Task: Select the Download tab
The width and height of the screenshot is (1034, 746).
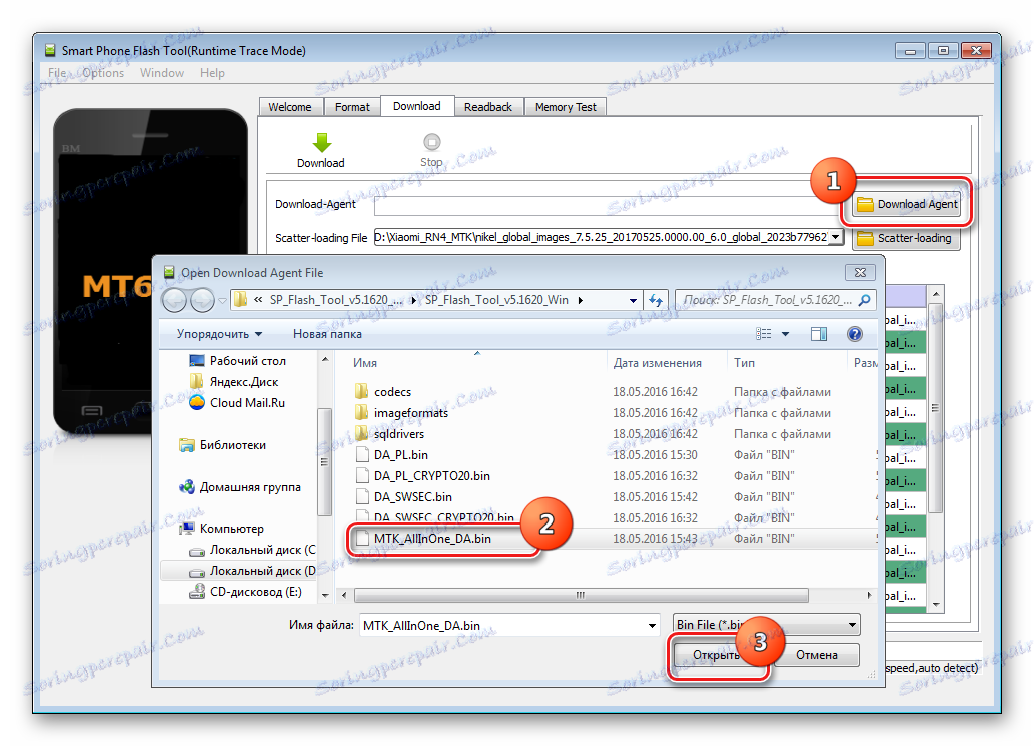Action: point(417,106)
